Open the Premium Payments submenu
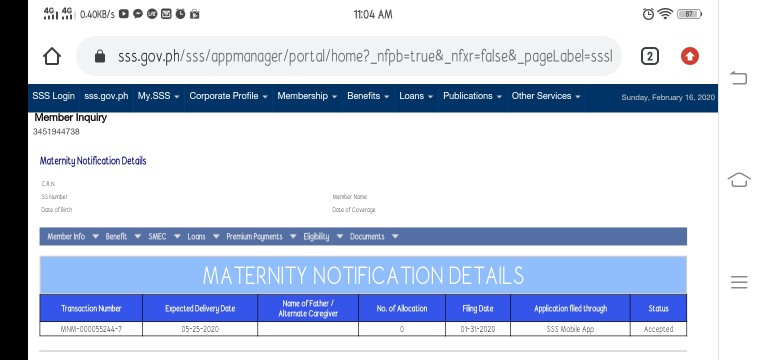 point(261,236)
